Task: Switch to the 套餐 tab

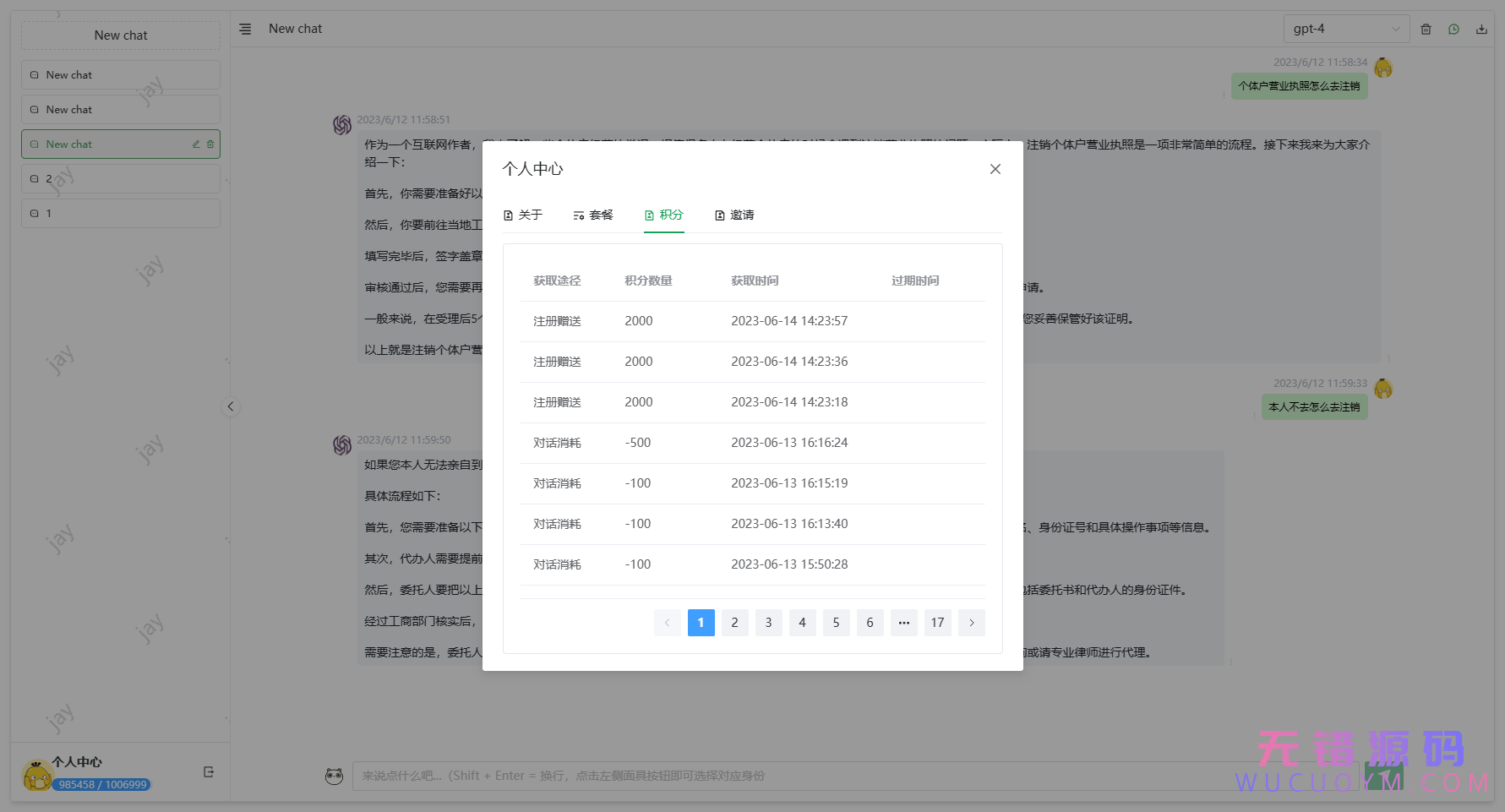Action: click(x=593, y=215)
